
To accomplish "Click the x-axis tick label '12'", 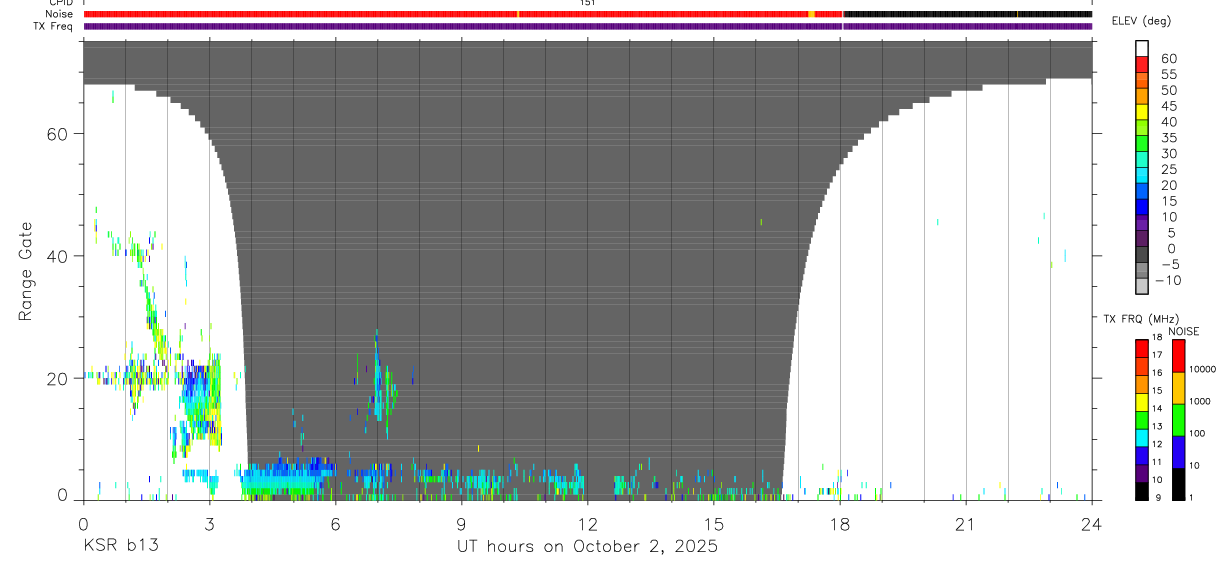I will point(587,525).
